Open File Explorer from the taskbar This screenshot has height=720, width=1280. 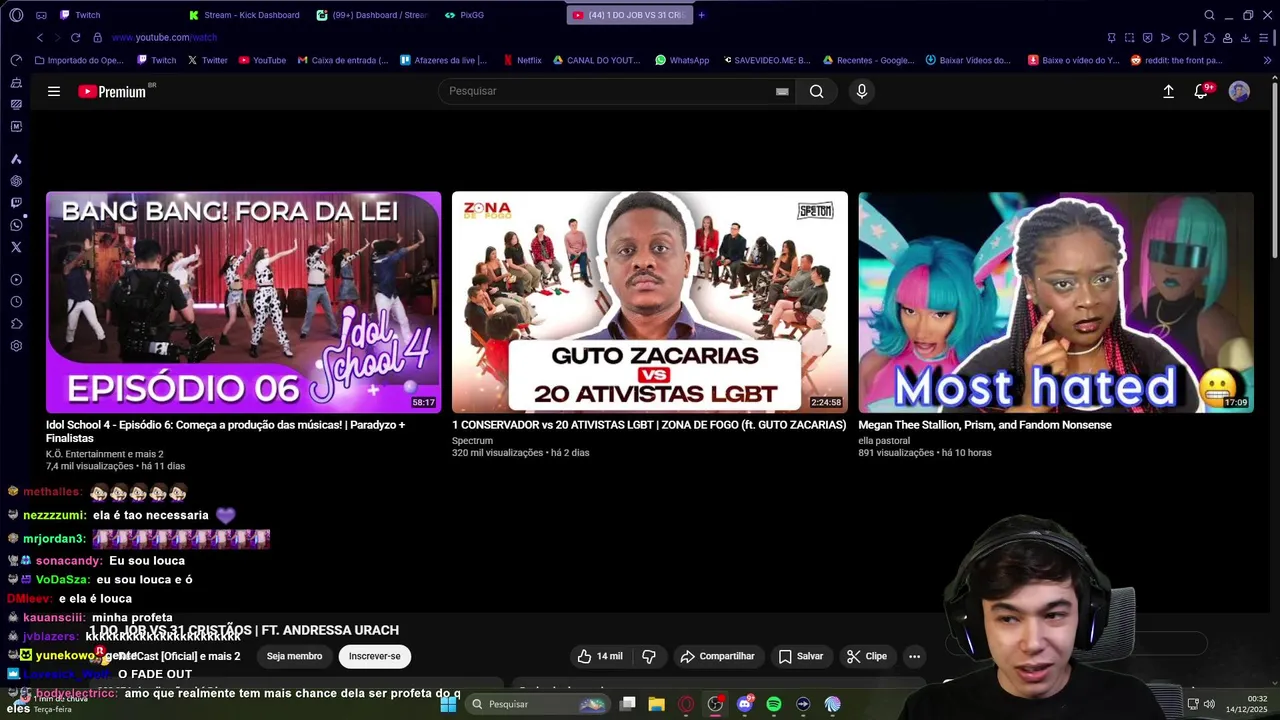656,704
